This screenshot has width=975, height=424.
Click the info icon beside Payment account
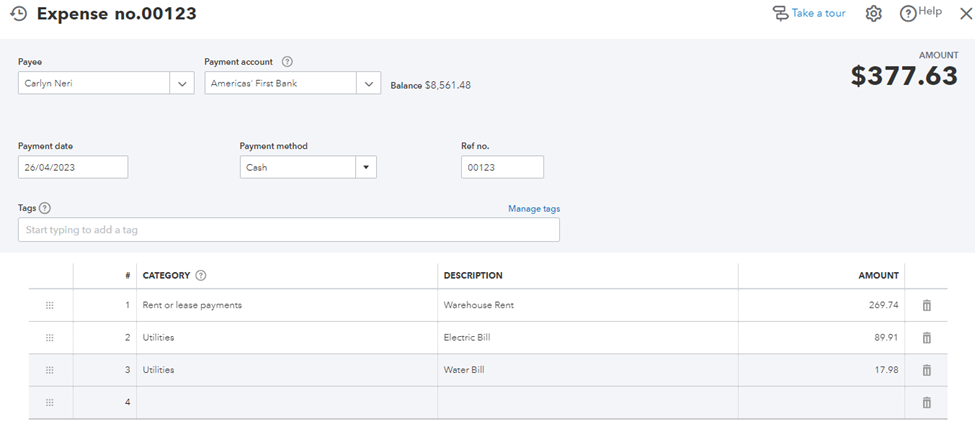pos(287,61)
